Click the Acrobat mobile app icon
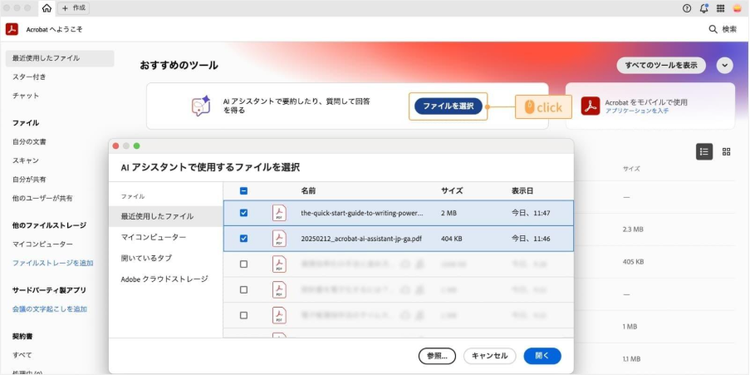This screenshot has height=375, width=750. pos(590,106)
